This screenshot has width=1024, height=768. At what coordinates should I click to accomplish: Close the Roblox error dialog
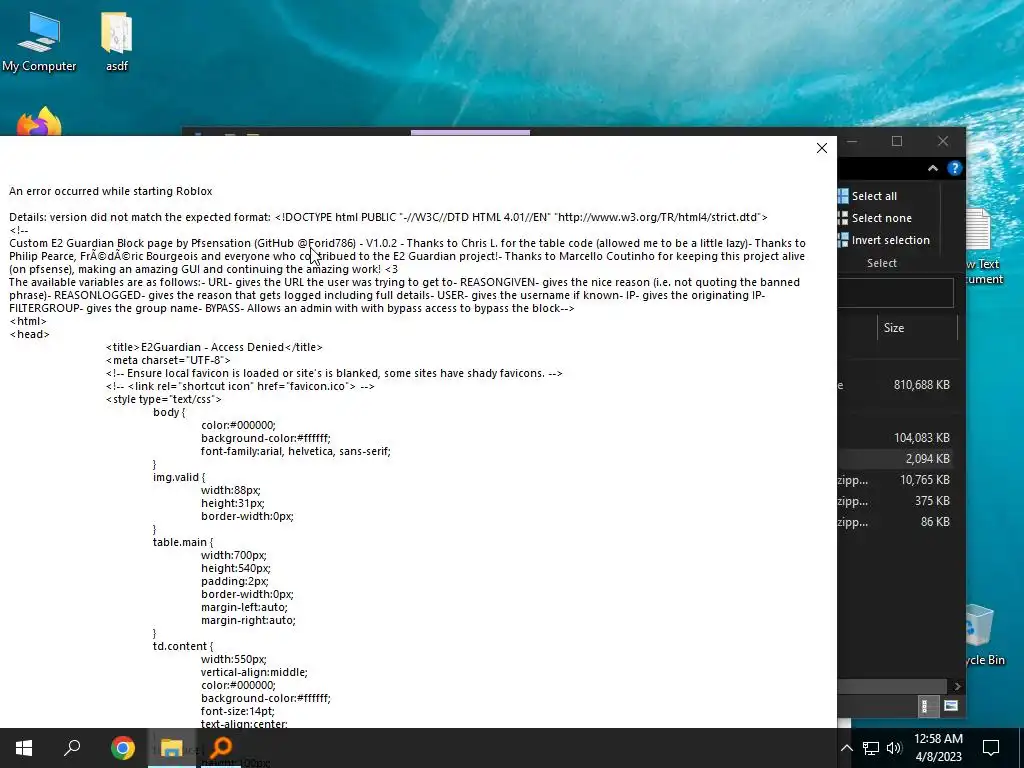(x=822, y=148)
